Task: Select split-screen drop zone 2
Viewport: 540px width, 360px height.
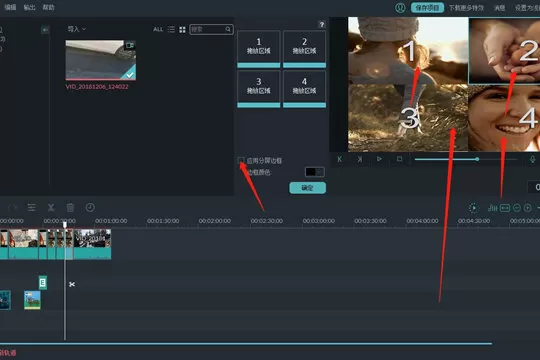Action: point(304,49)
